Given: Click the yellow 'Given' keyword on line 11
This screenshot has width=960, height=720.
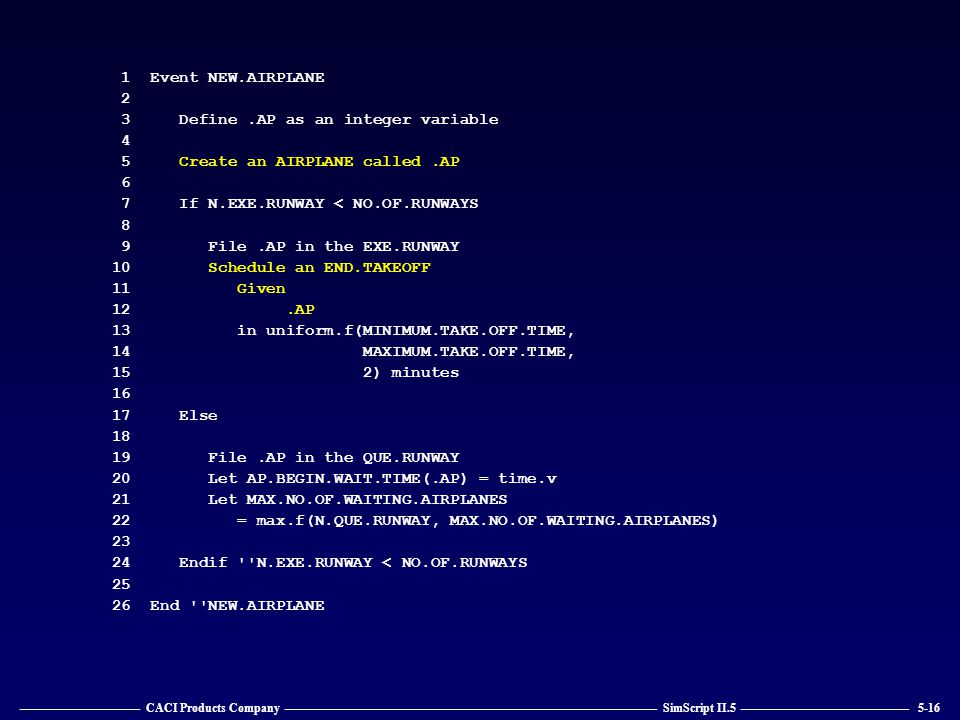Looking at the screenshot, I should coord(261,288).
